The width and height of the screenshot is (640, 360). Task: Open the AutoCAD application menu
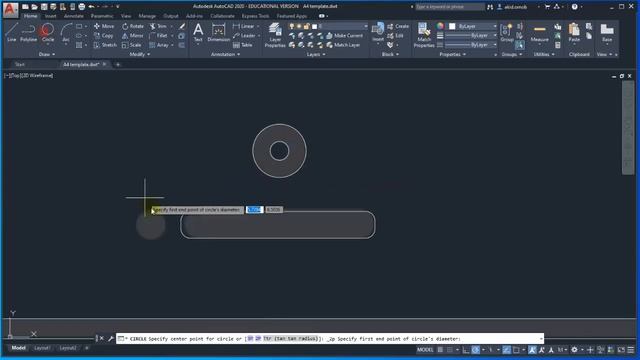coord(10,9)
